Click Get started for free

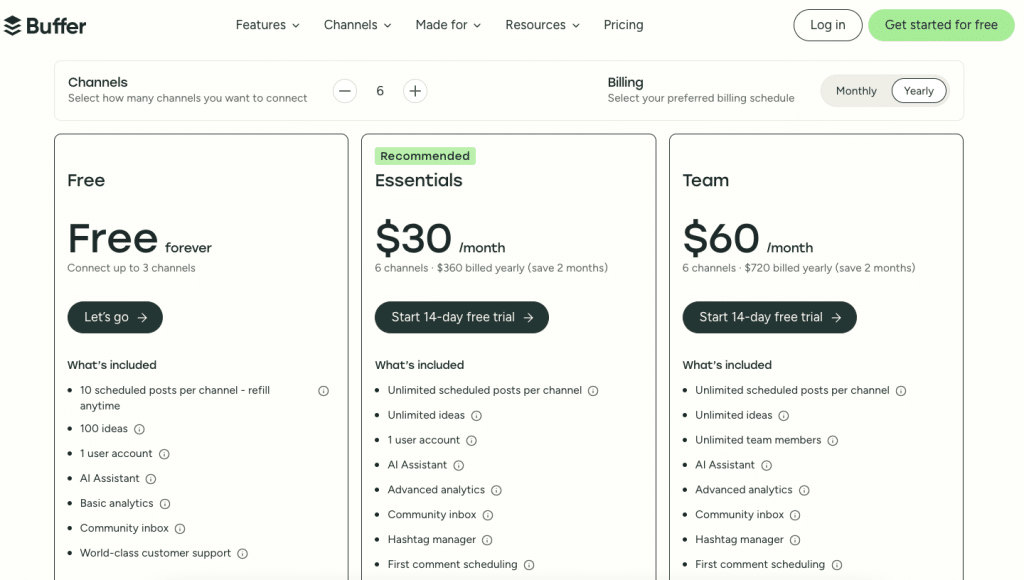click(941, 24)
